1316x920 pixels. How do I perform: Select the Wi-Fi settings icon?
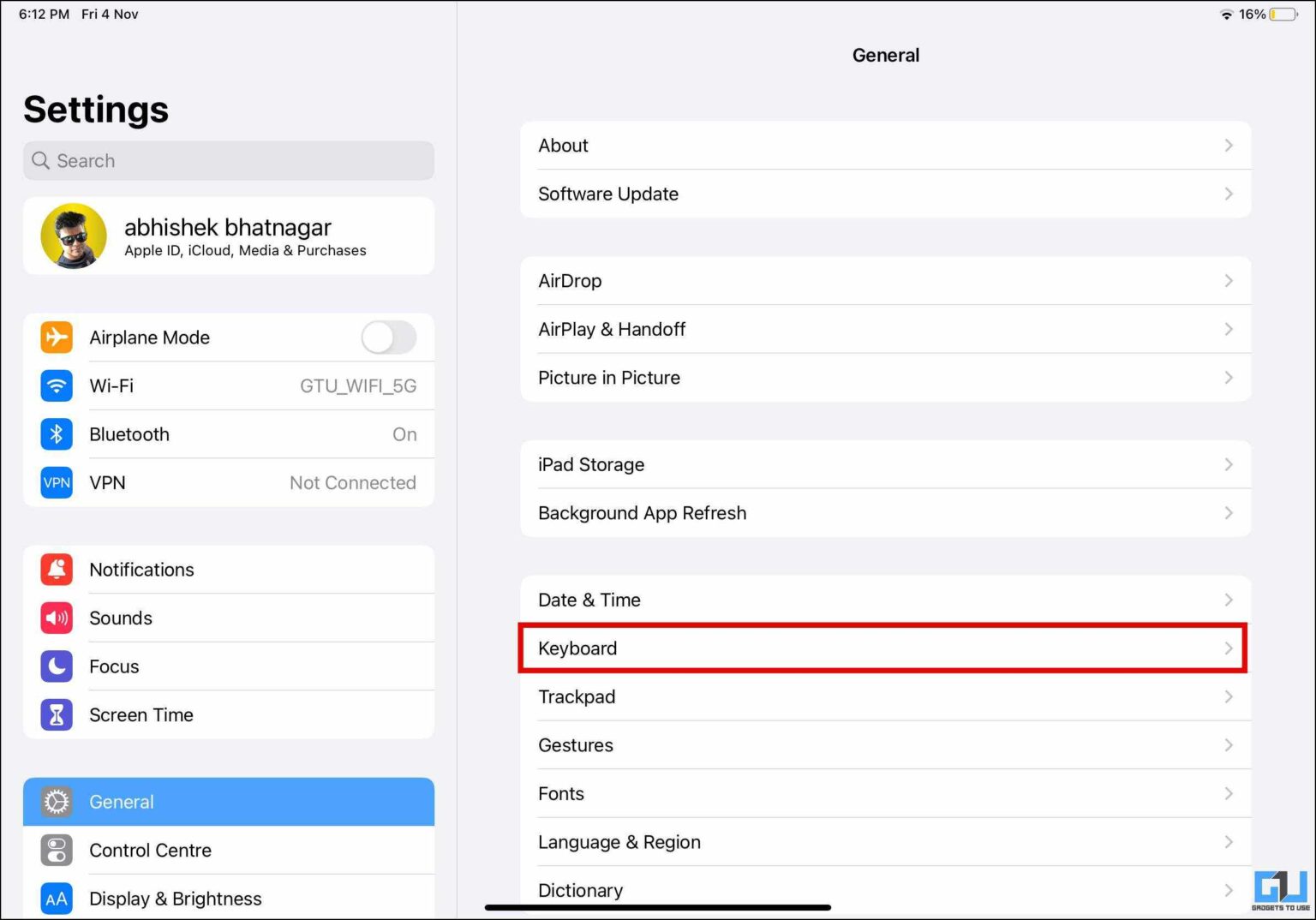click(x=56, y=385)
